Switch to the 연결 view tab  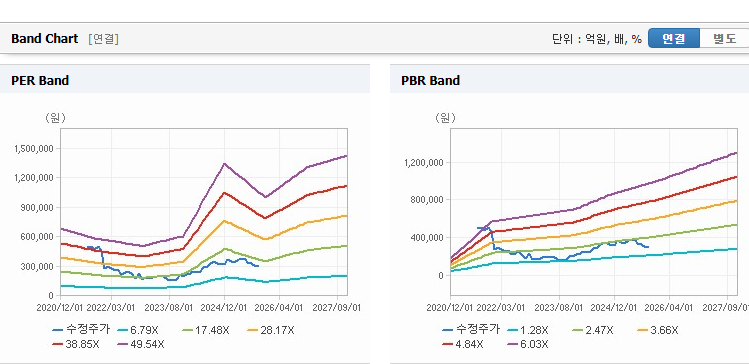click(x=674, y=38)
